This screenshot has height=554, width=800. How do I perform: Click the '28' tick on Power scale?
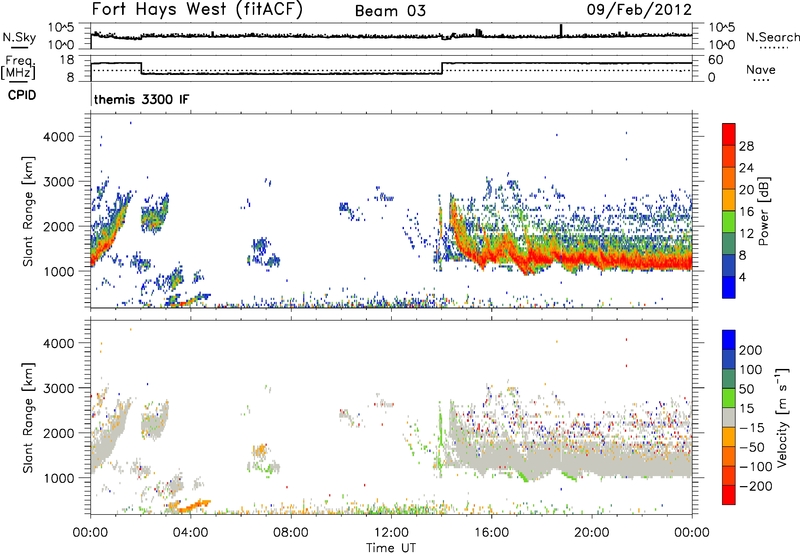click(746, 146)
